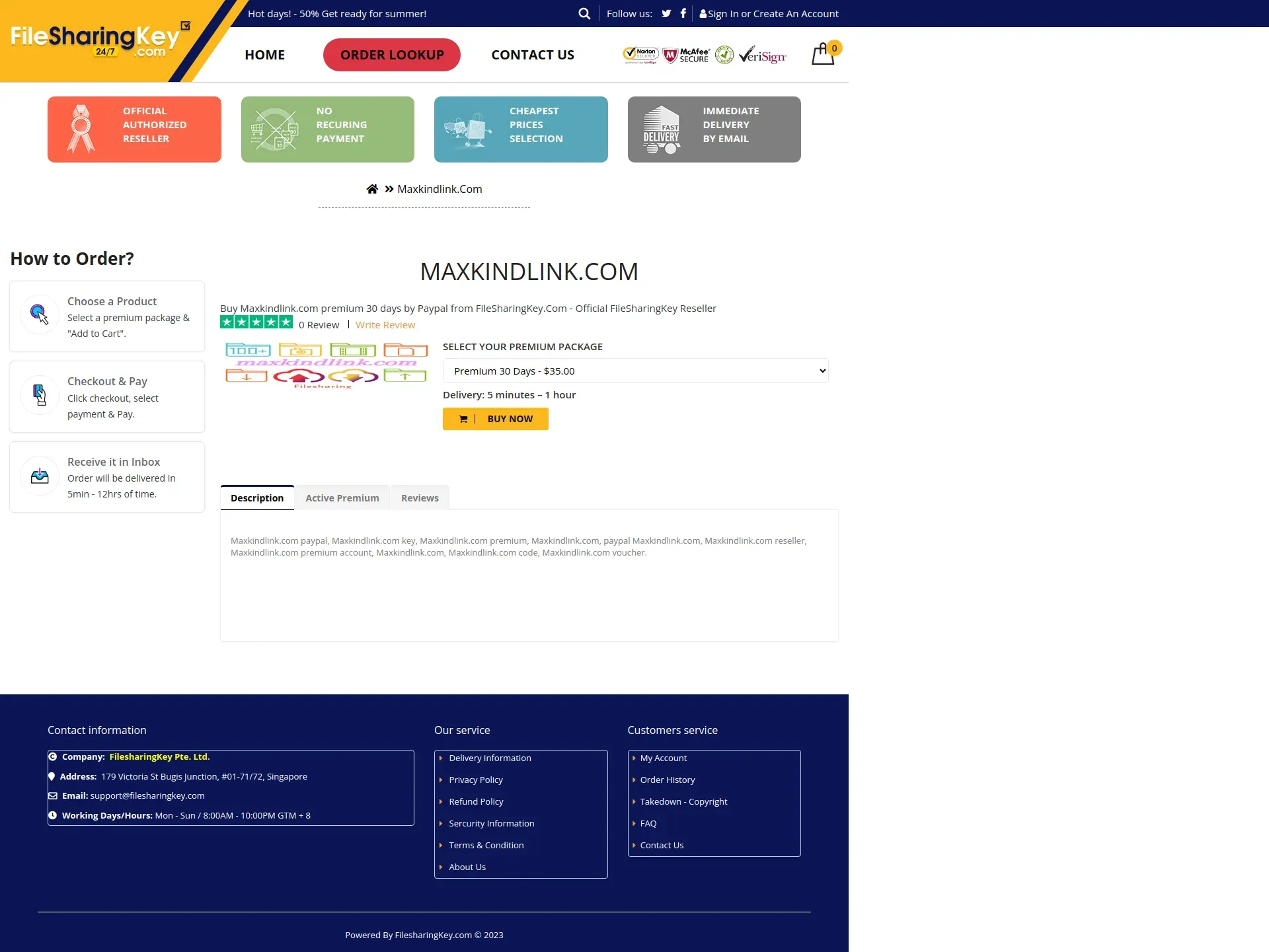Open the Twitter follow icon
The height and width of the screenshot is (952, 1269).
(666, 13)
